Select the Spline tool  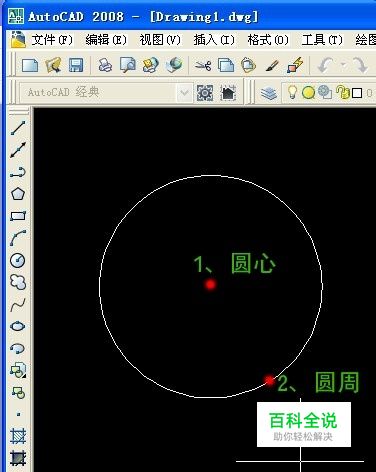coord(18,304)
